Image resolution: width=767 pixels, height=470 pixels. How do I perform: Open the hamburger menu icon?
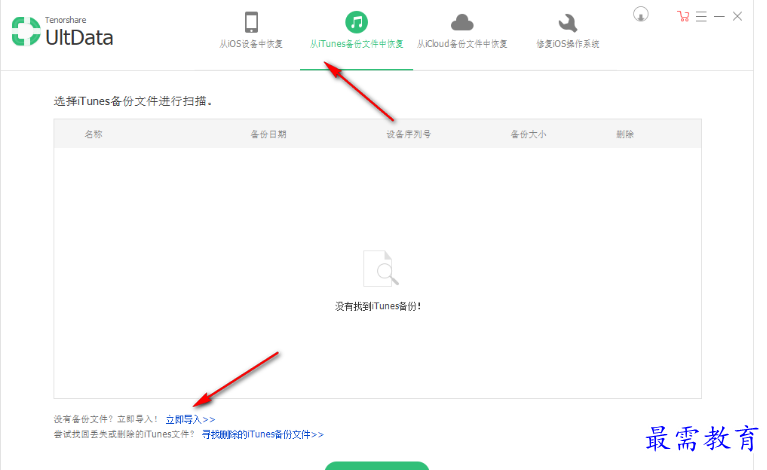pos(701,17)
